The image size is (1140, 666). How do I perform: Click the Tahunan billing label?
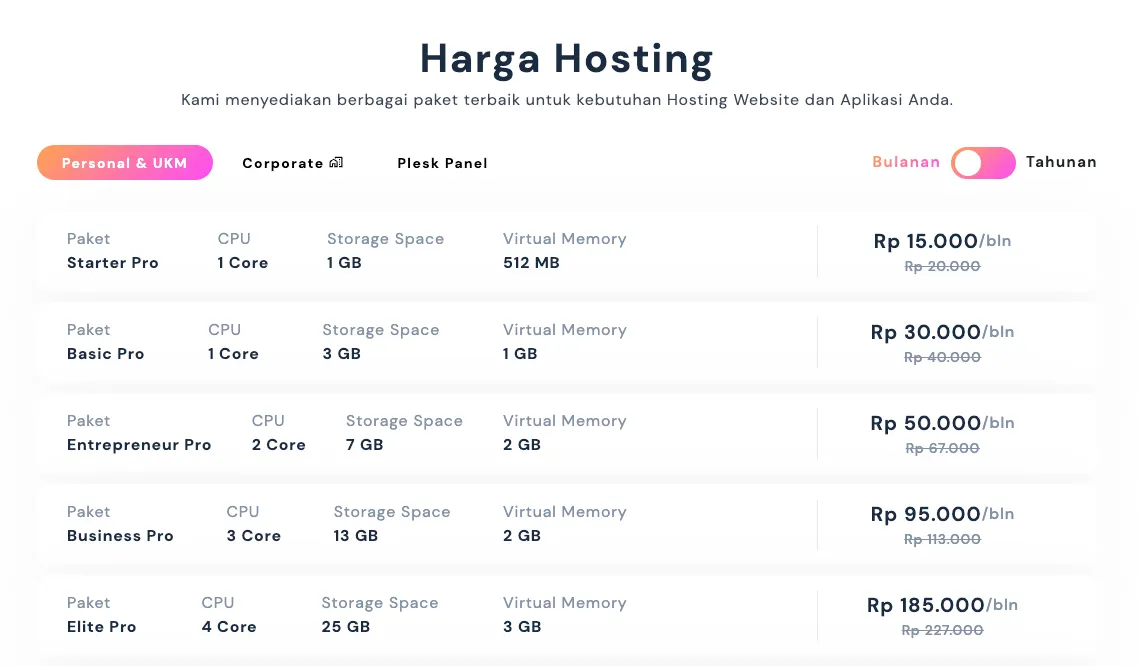click(1061, 162)
